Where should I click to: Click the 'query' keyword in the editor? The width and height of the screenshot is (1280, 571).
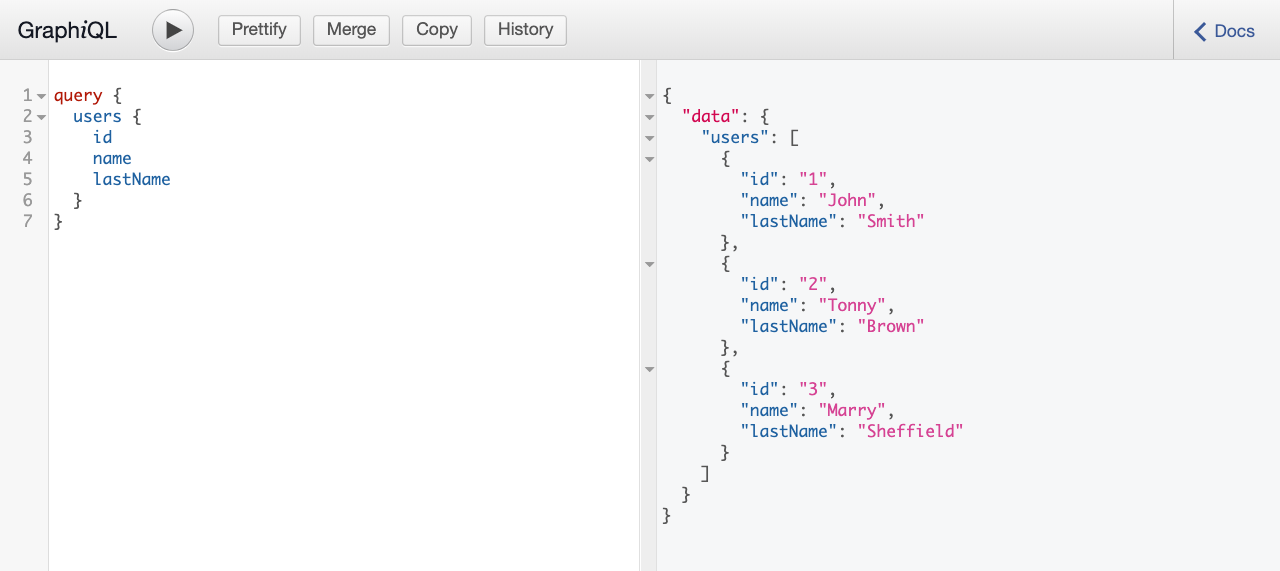tap(78, 96)
